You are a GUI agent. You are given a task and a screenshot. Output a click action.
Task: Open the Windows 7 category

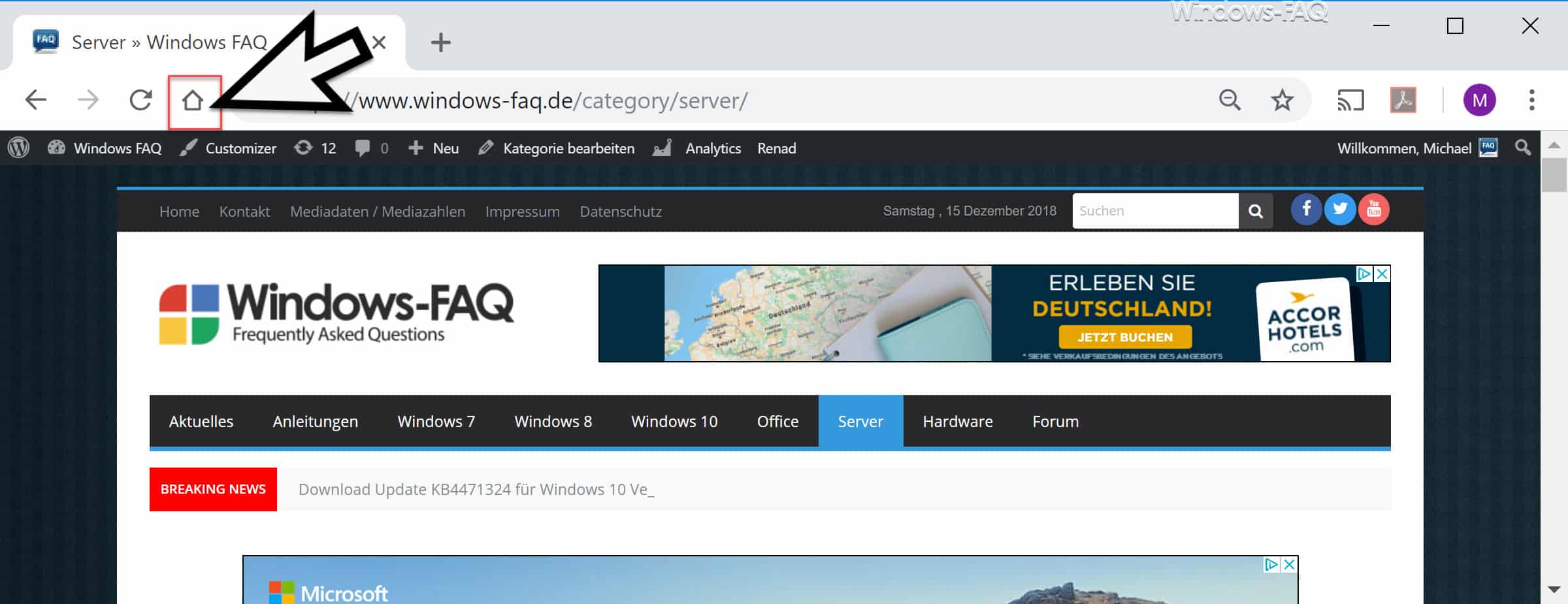click(436, 422)
